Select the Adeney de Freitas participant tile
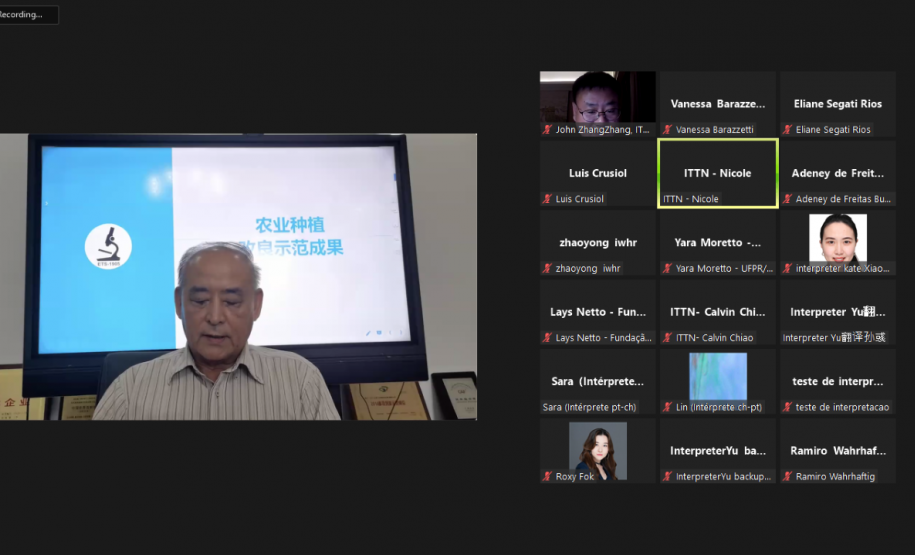 coord(837,173)
